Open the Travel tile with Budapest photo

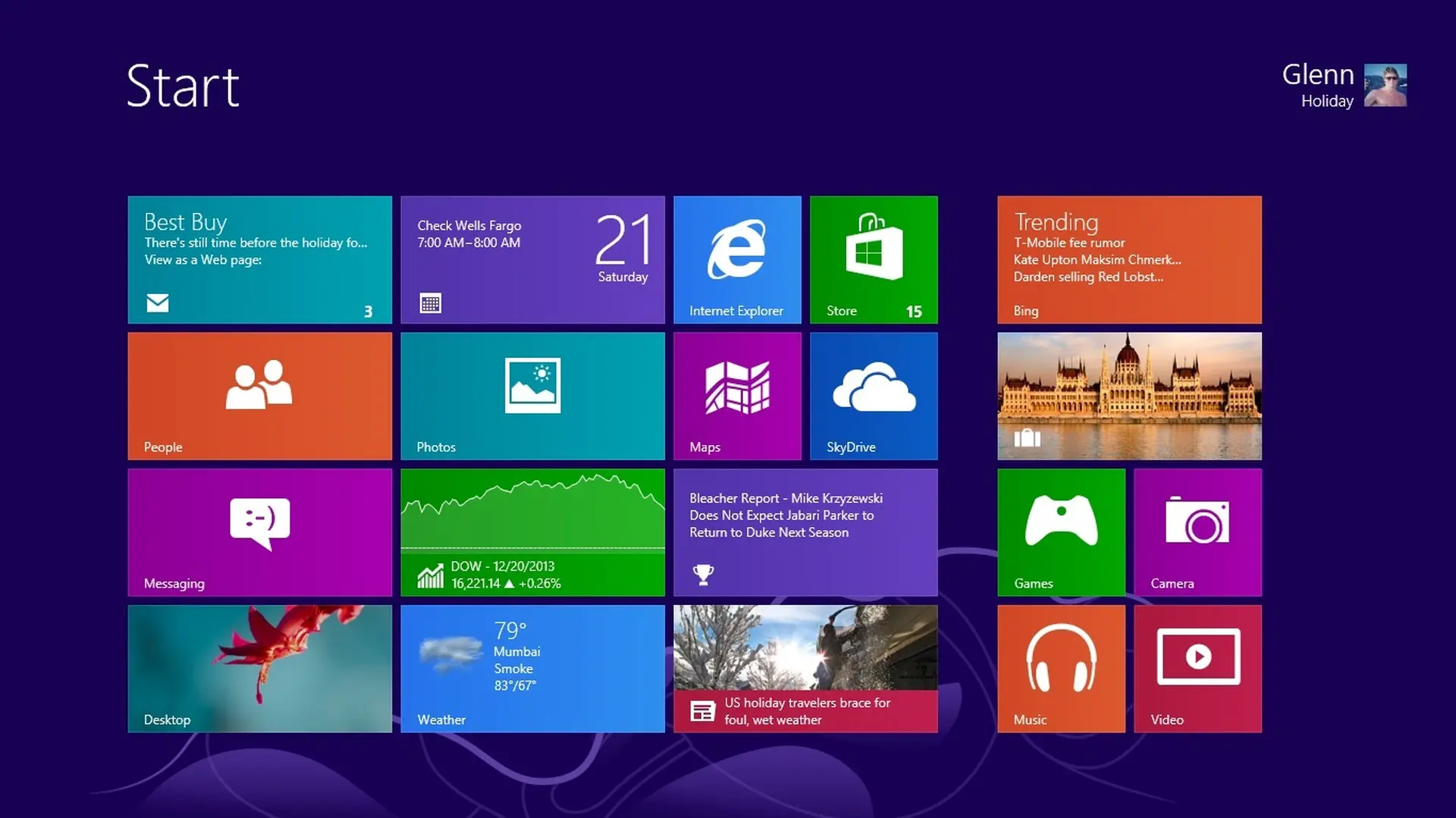[x=1128, y=394]
